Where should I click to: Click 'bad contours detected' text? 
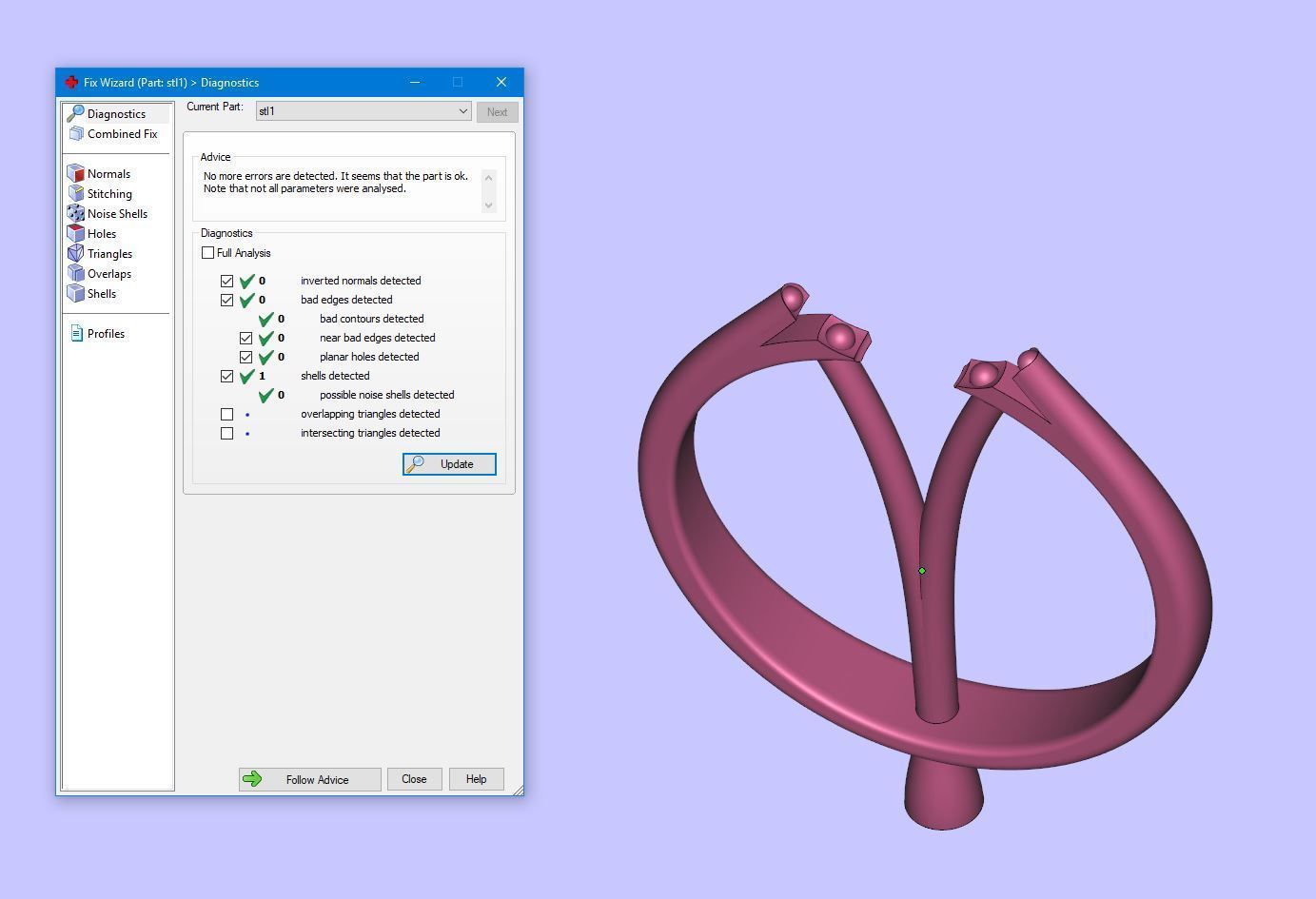tap(371, 319)
